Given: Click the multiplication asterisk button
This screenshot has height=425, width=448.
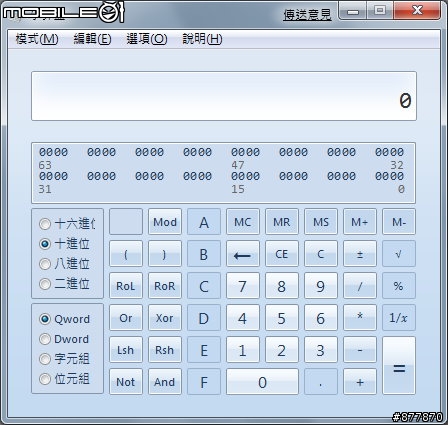Looking at the screenshot, I should tap(360, 318).
